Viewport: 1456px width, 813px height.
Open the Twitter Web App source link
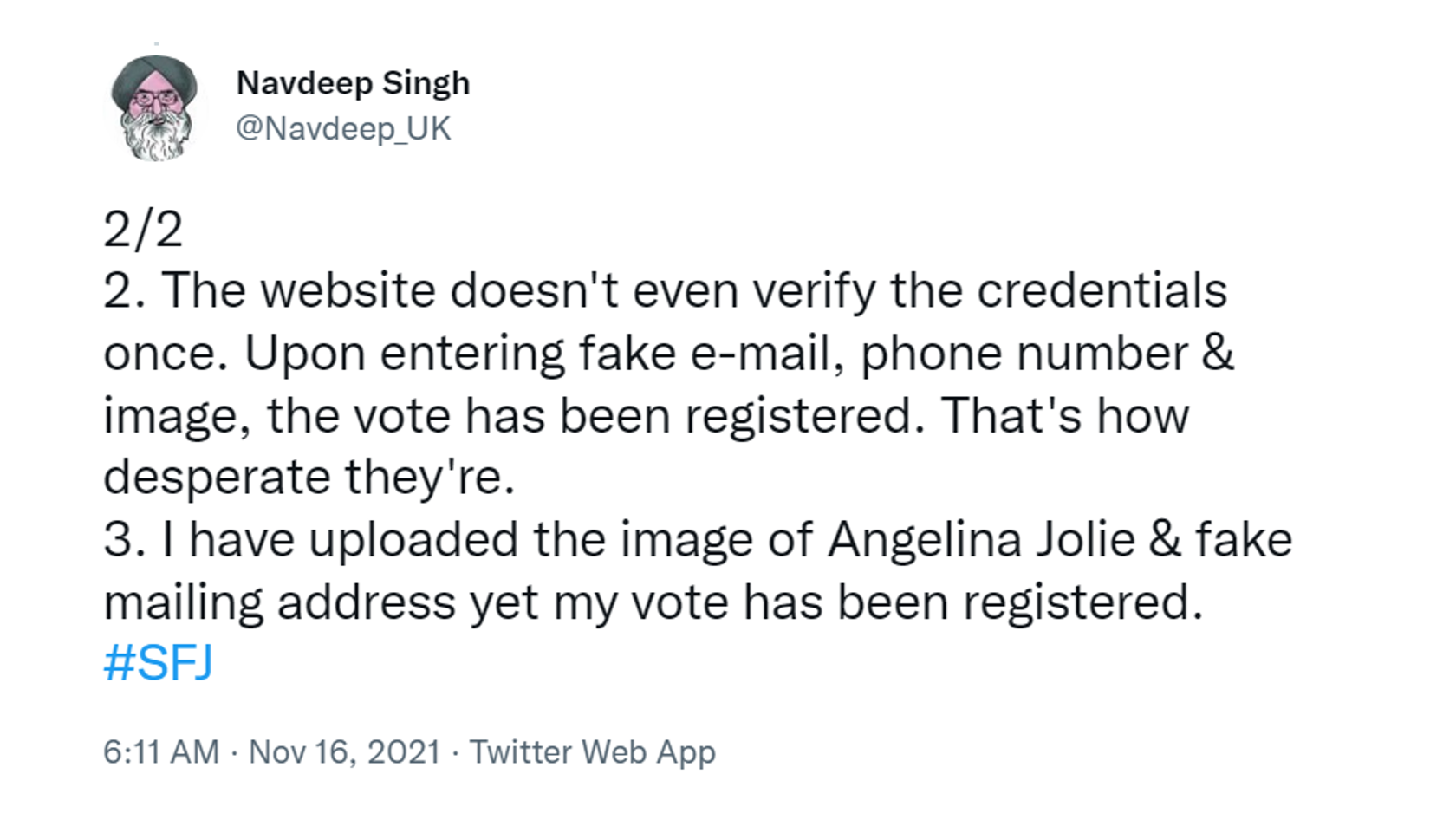(x=593, y=751)
